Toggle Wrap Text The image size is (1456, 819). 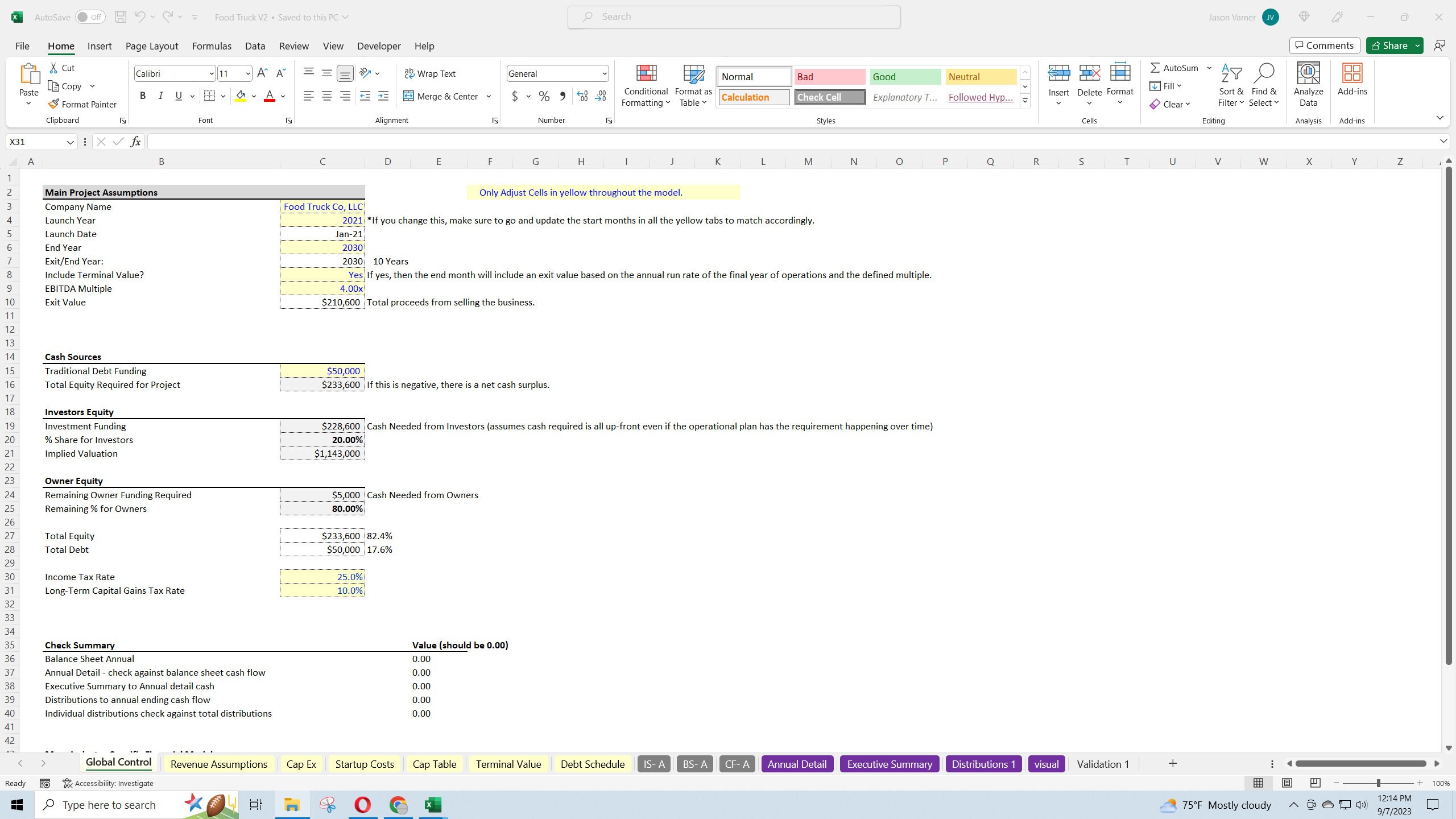click(x=430, y=73)
